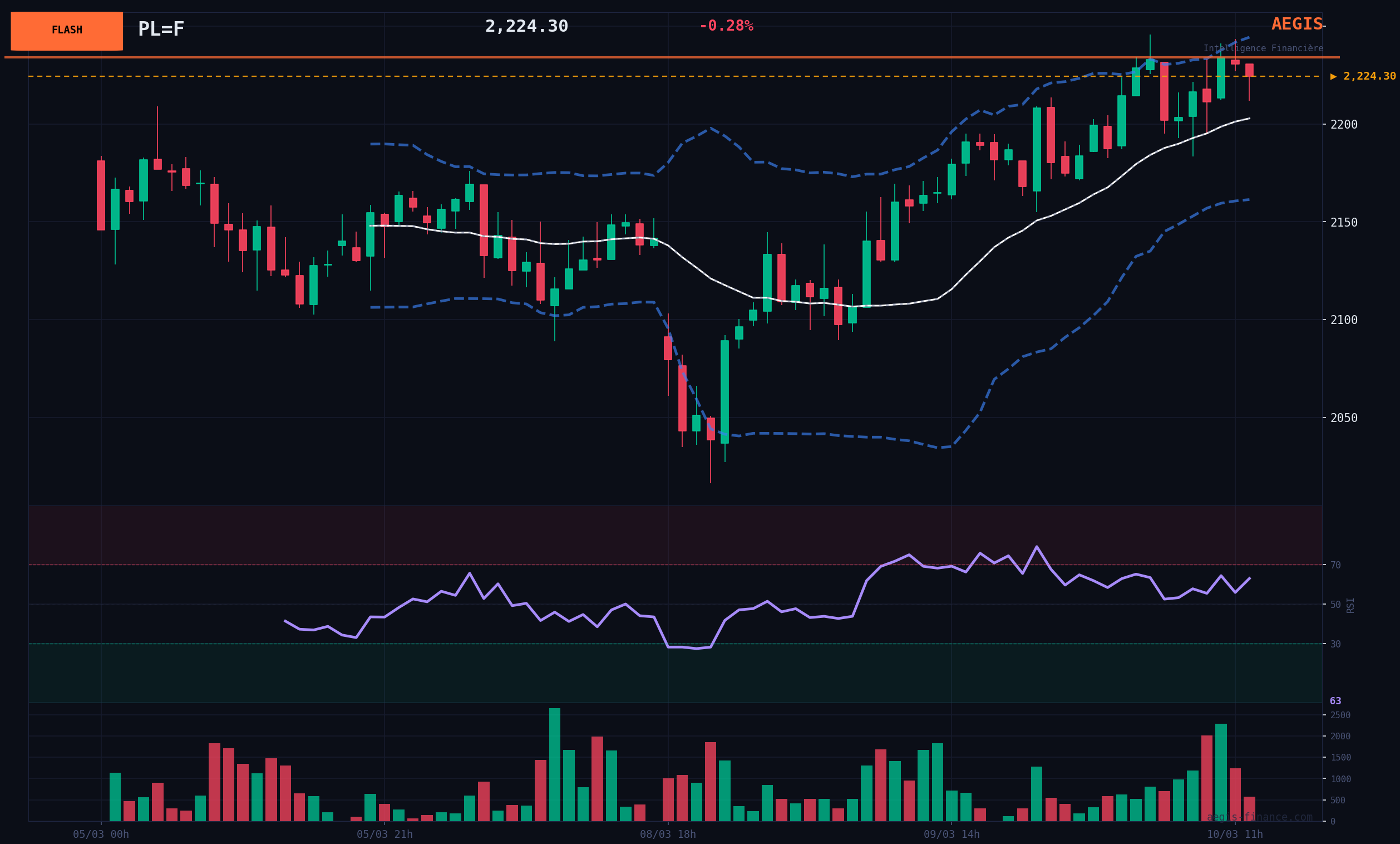Click the 05/03 00h time label
Image resolution: width=1400 pixels, height=844 pixels.
tap(101, 835)
